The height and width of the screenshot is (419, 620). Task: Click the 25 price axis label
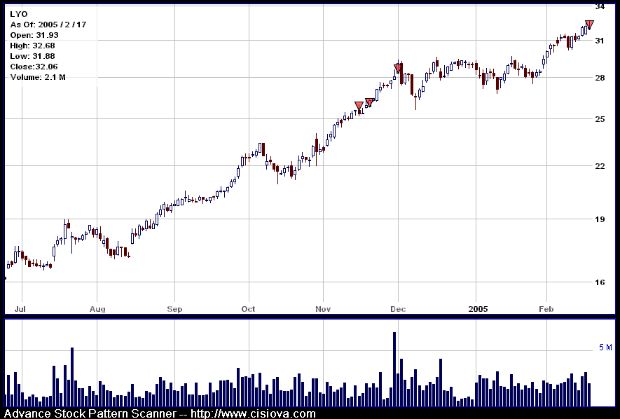pyautogui.click(x=600, y=119)
